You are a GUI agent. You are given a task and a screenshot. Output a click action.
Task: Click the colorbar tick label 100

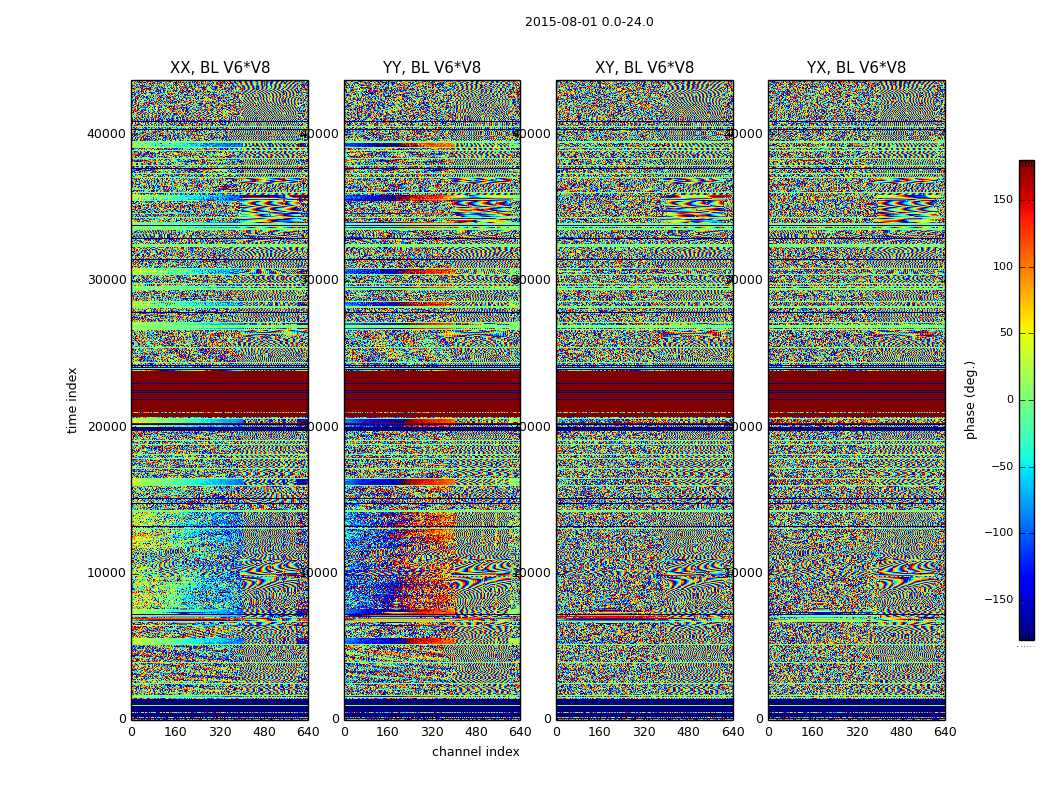point(1003,266)
